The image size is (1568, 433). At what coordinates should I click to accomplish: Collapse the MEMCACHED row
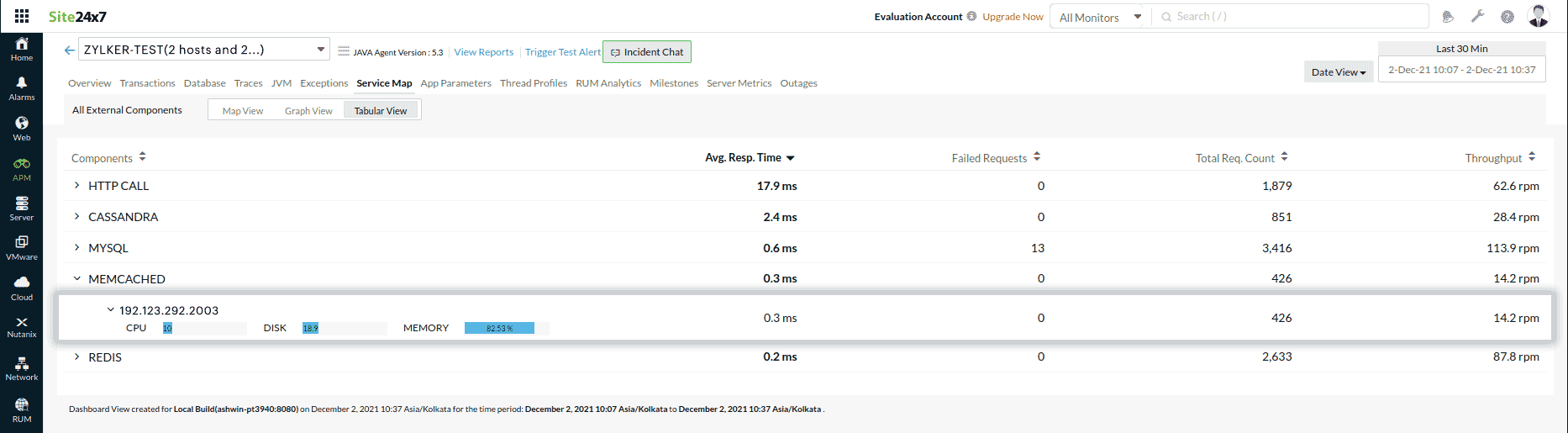(77, 278)
